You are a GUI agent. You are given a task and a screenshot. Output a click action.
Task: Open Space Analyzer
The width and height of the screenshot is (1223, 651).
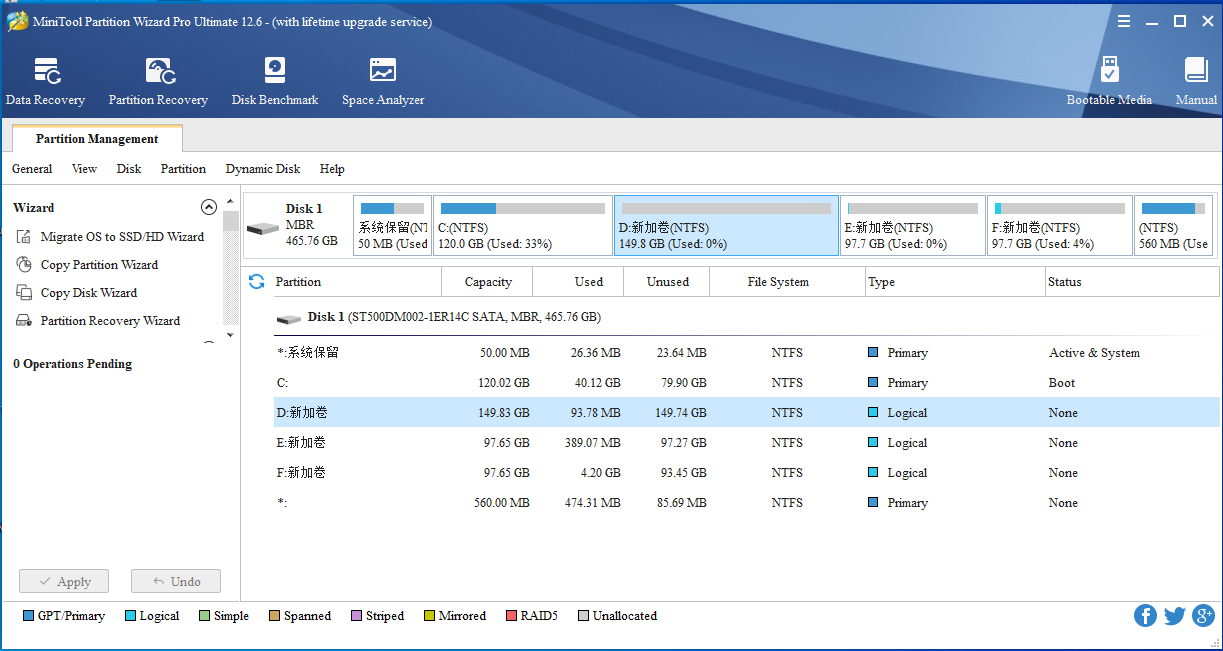(x=383, y=82)
